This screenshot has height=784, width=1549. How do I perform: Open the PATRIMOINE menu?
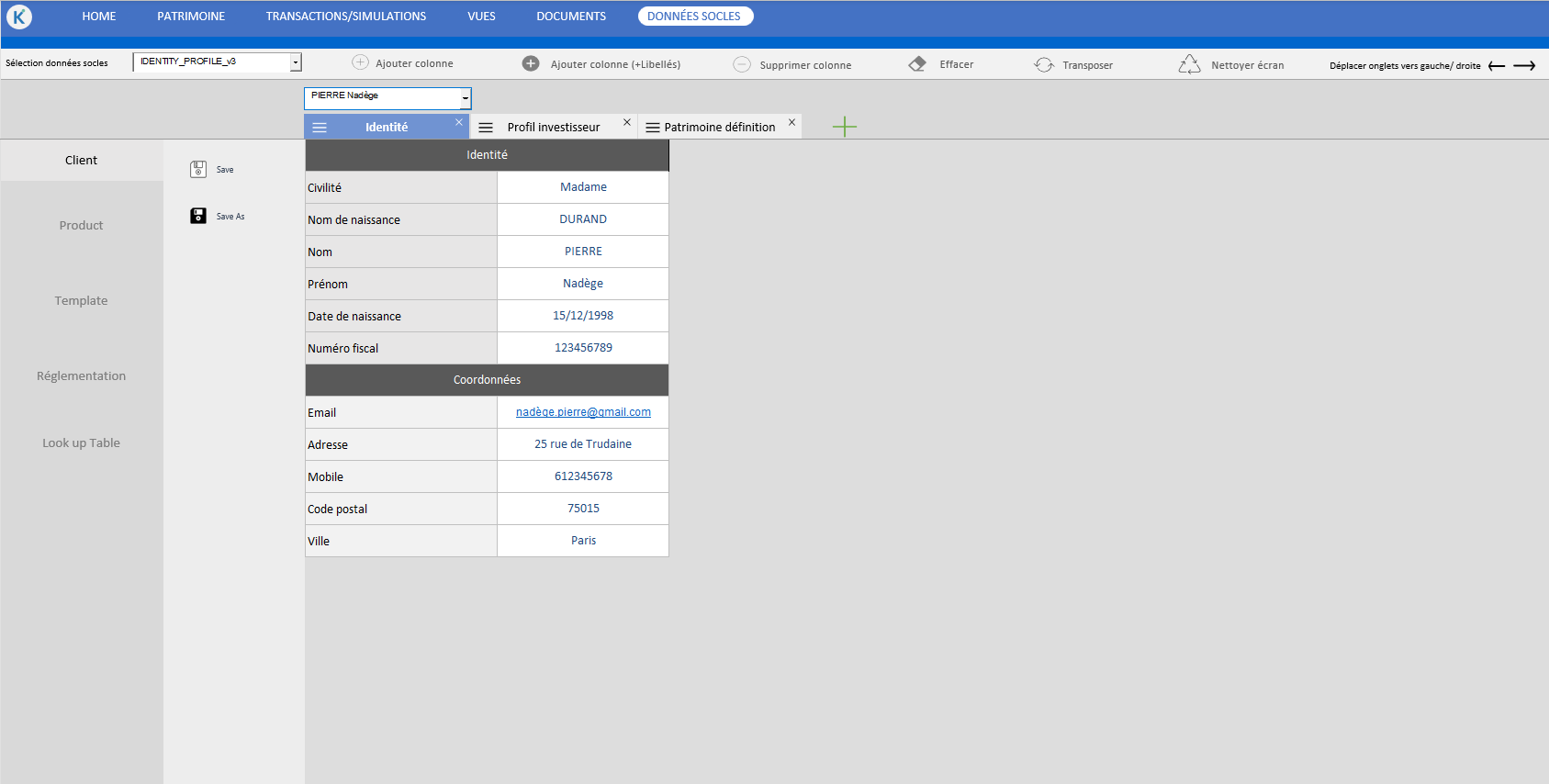[191, 17]
